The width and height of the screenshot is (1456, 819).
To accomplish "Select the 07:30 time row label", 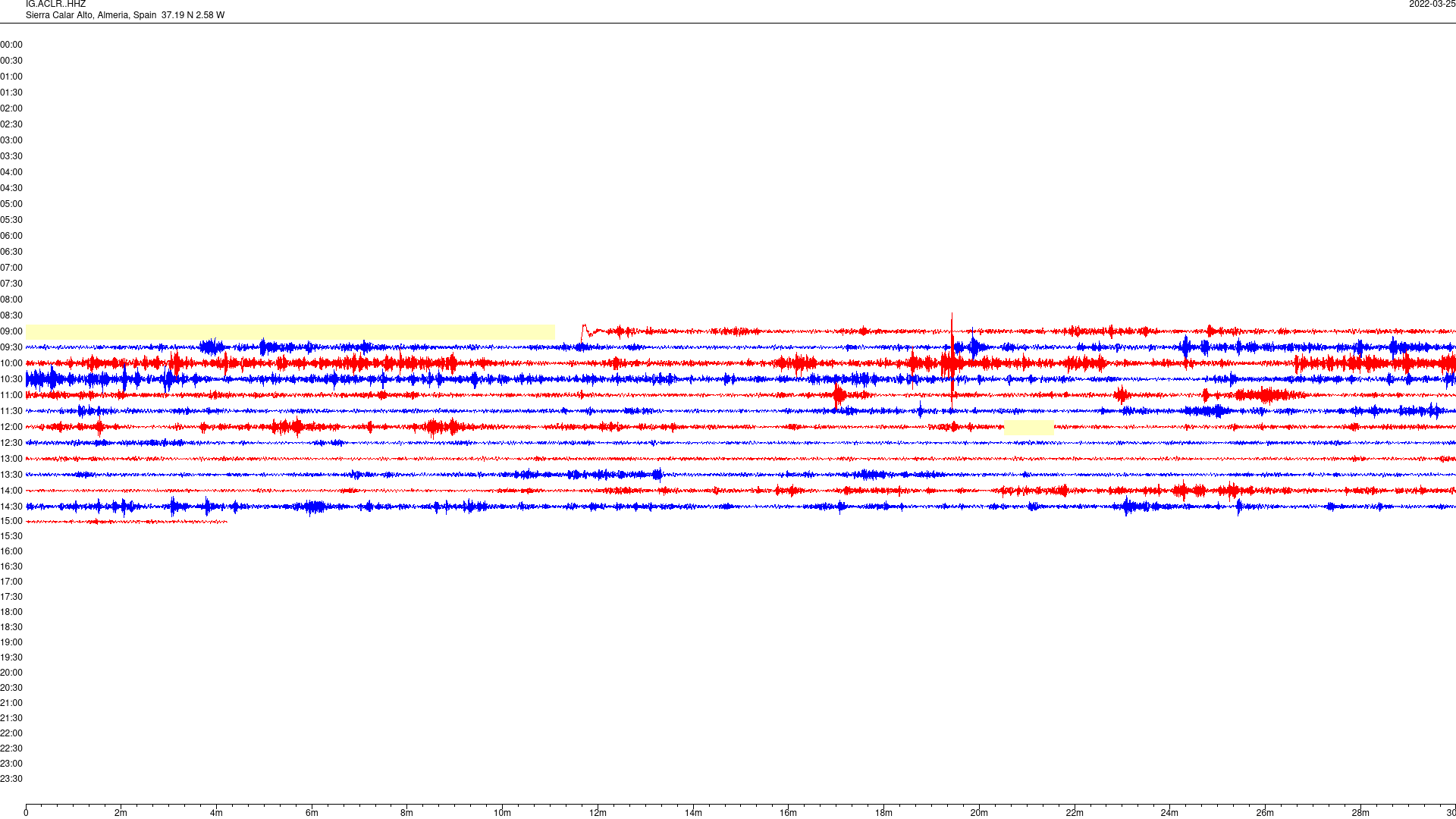I will 11,284.
